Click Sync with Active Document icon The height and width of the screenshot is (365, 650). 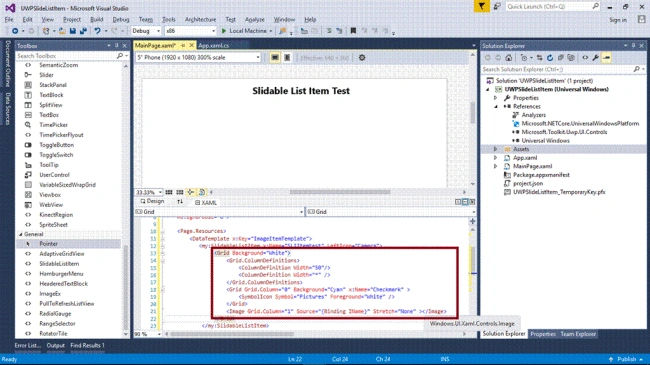[539, 58]
